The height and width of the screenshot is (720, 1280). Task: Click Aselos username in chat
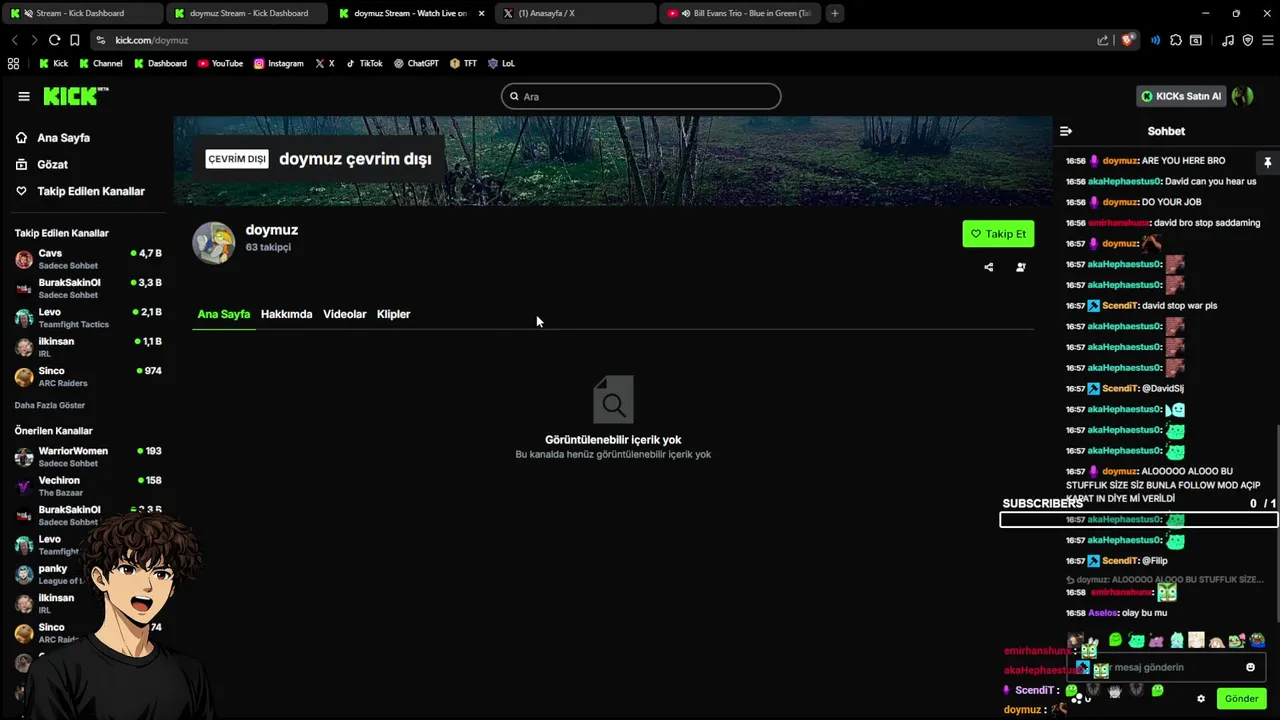[x=1103, y=613]
